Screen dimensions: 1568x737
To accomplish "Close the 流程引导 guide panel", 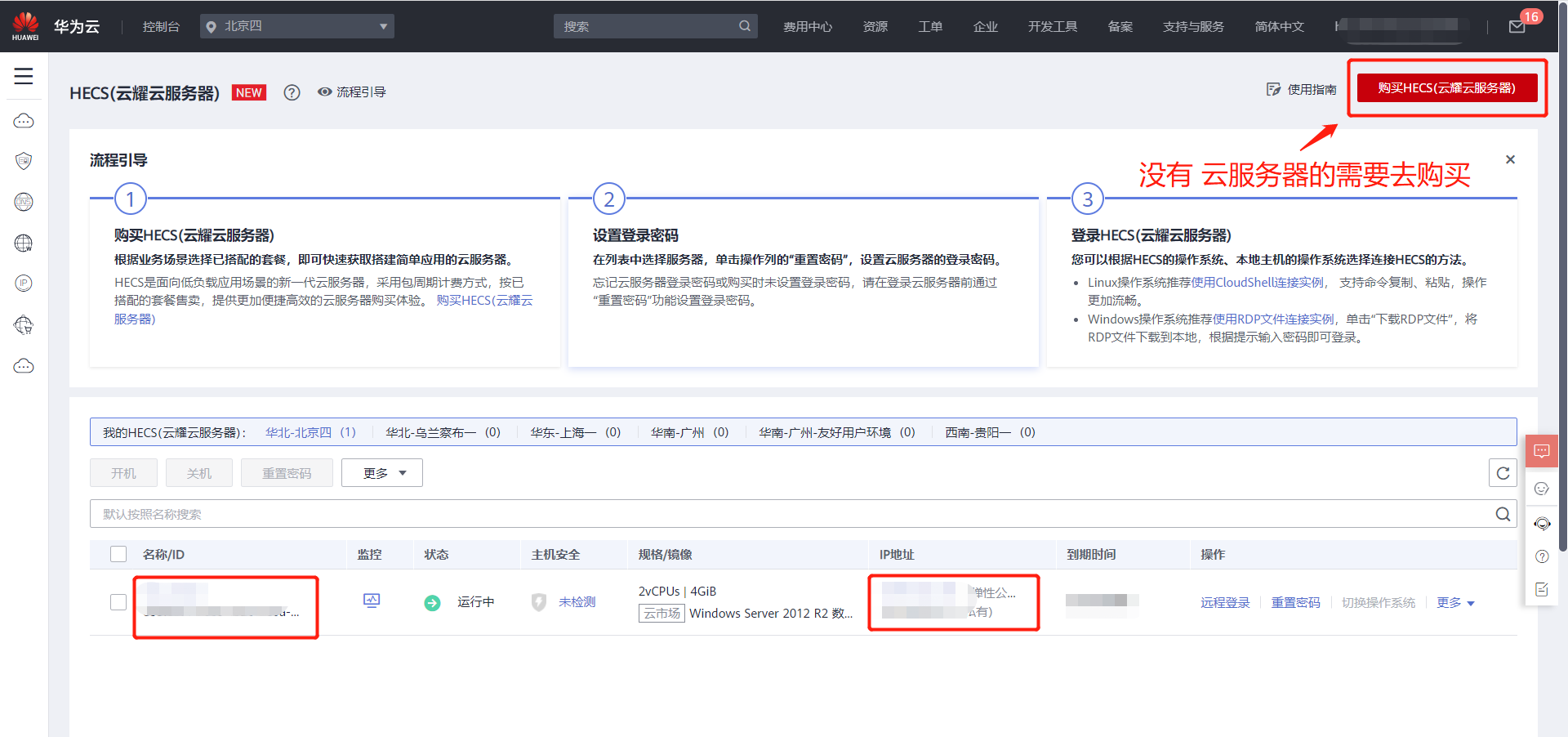I will pyautogui.click(x=1510, y=159).
